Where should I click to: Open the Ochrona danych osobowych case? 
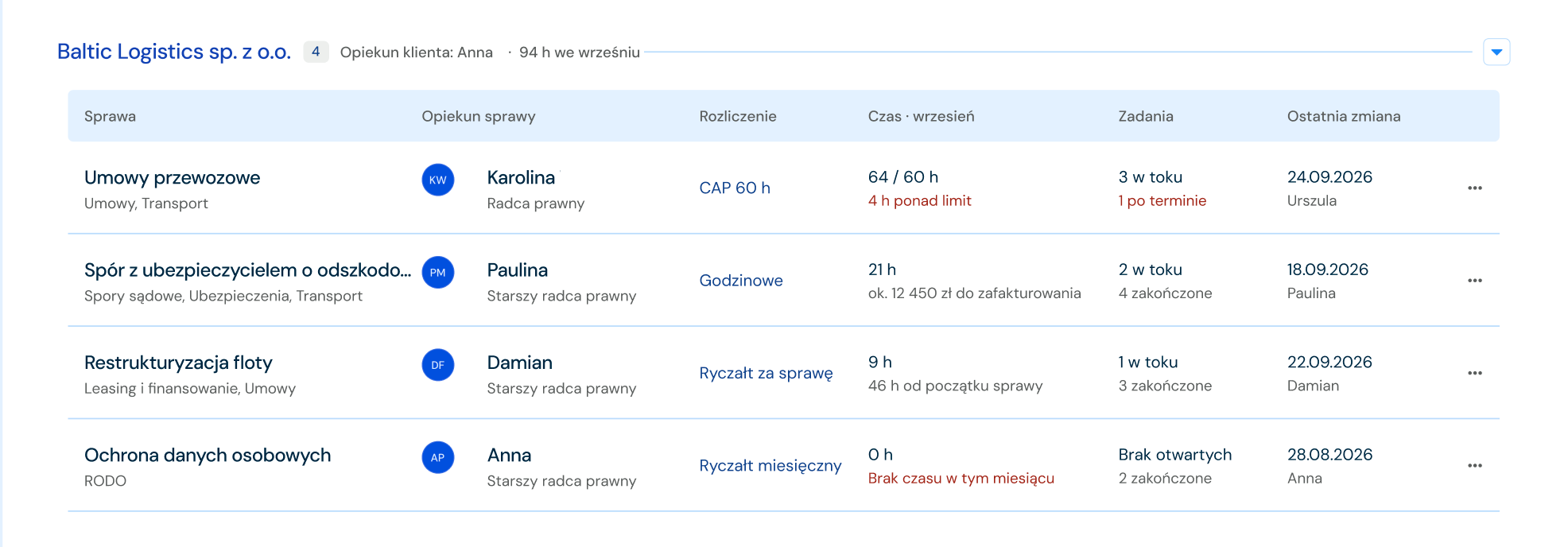208,455
